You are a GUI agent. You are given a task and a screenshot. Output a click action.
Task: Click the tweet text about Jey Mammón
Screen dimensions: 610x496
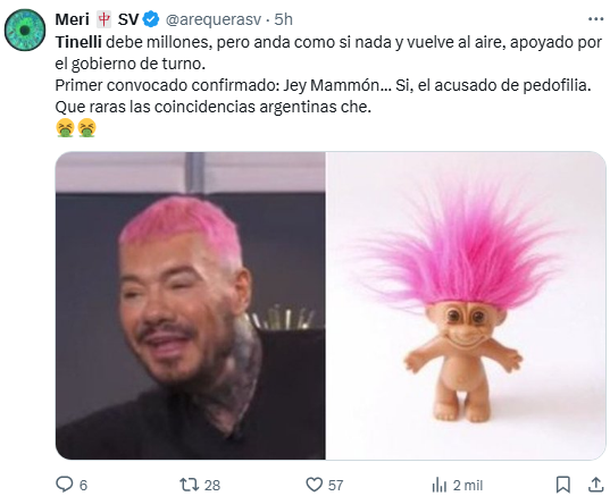point(323,85)
